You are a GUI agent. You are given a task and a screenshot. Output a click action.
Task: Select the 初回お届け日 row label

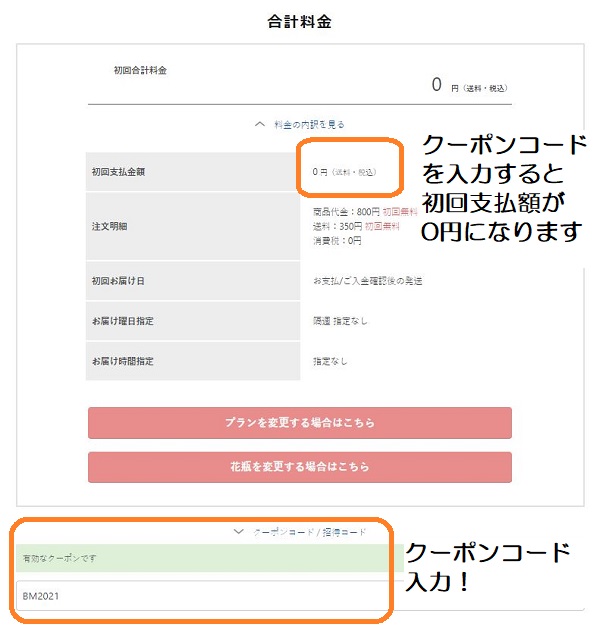point(118,281)
